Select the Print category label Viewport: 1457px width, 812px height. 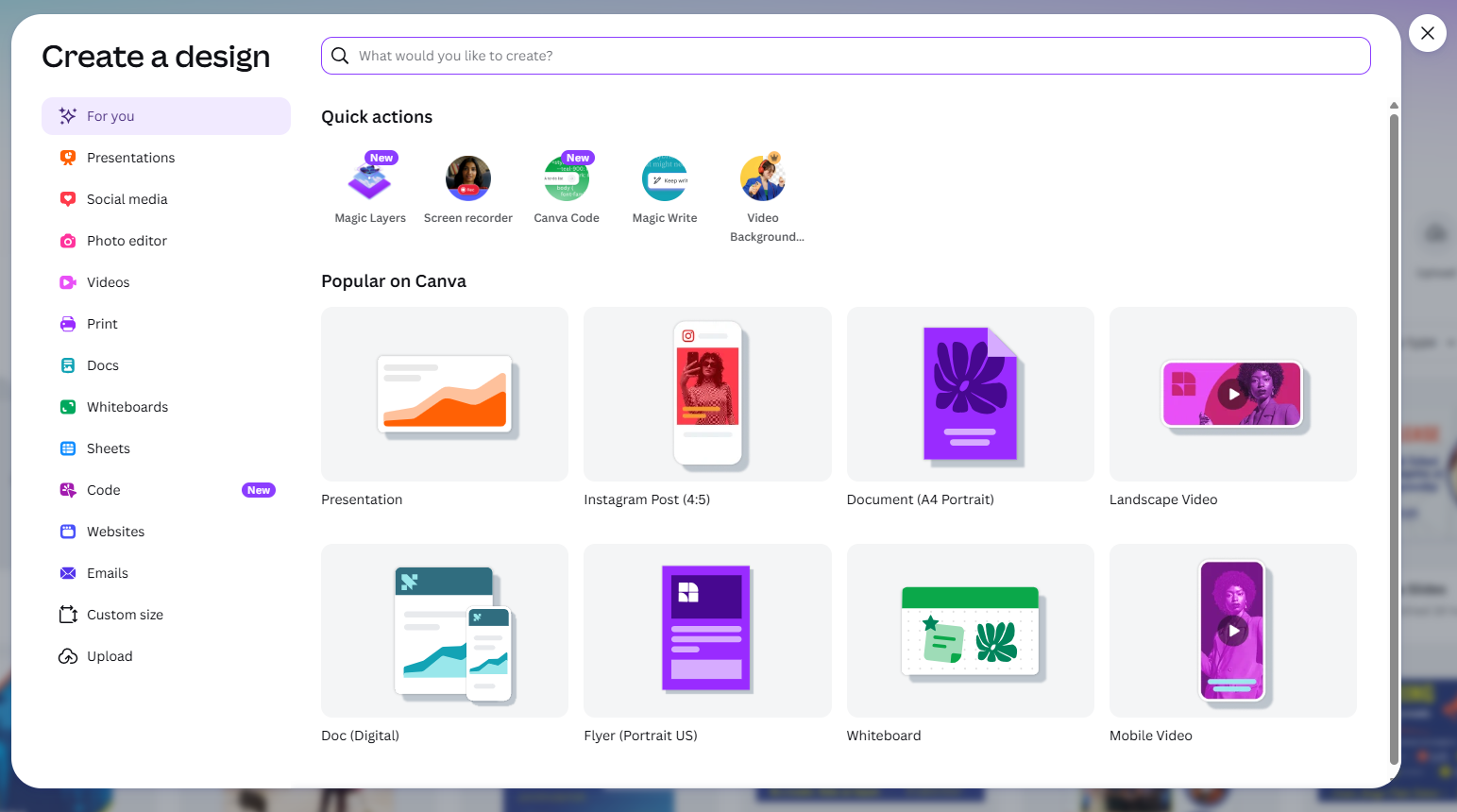(102, 324)
